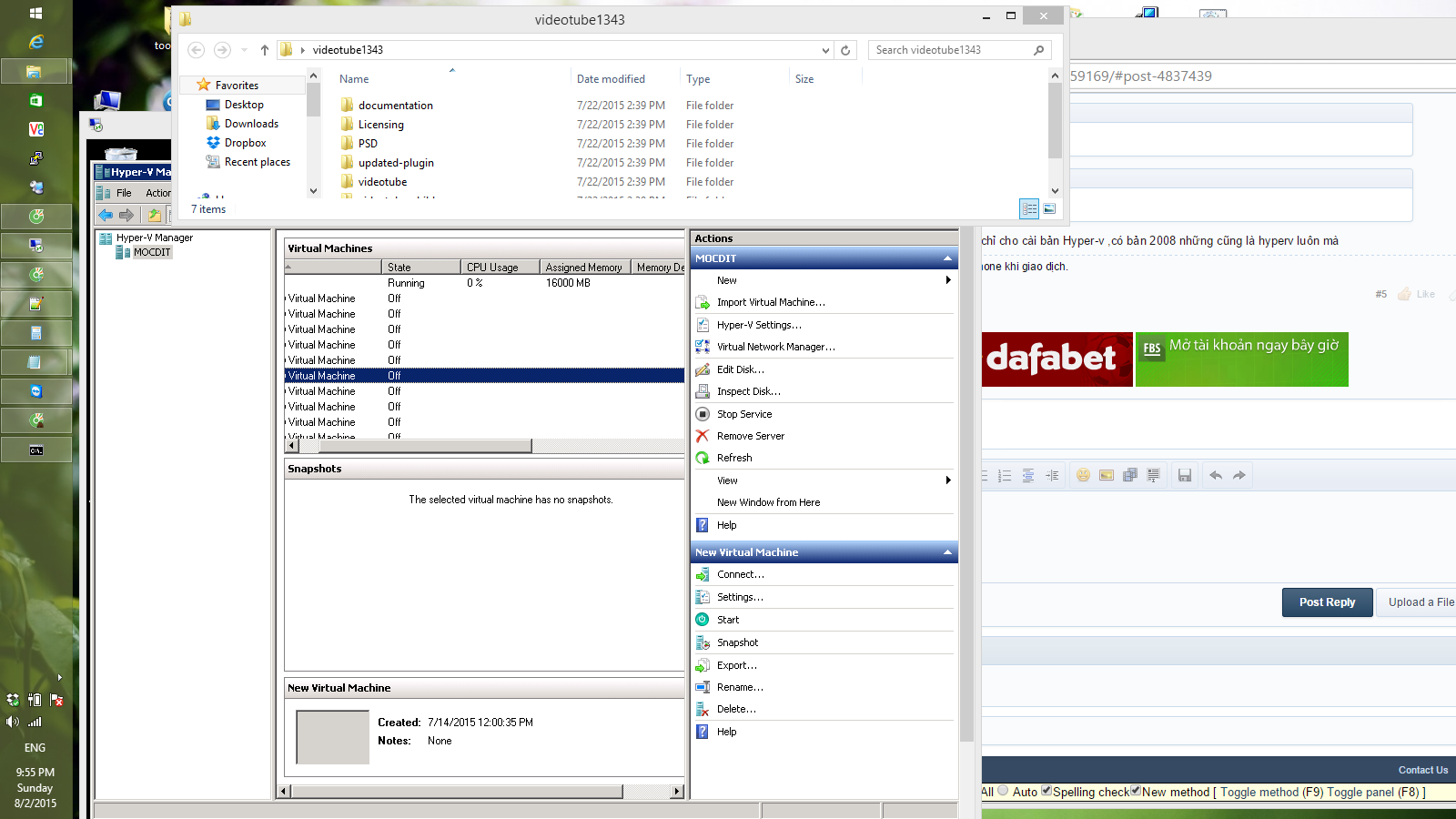The height and width of the screenshot is (819, 1456).
Task: Click the insert image icon in forum editor
Action: [1107, 475]
